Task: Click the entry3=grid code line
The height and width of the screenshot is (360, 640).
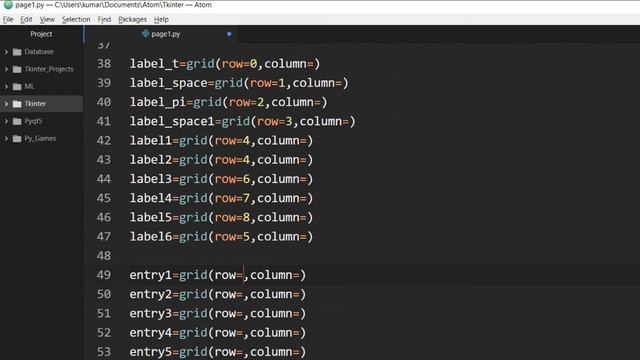Action: pos(218,313)
